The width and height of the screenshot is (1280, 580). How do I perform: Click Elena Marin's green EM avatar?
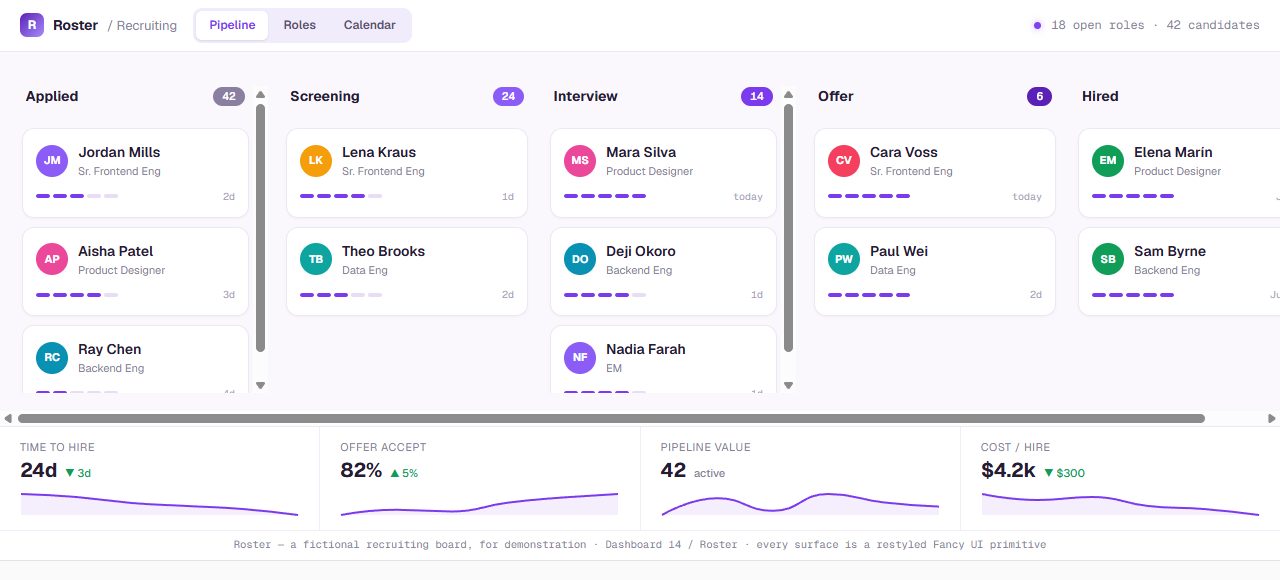[x=1108, y=160]
